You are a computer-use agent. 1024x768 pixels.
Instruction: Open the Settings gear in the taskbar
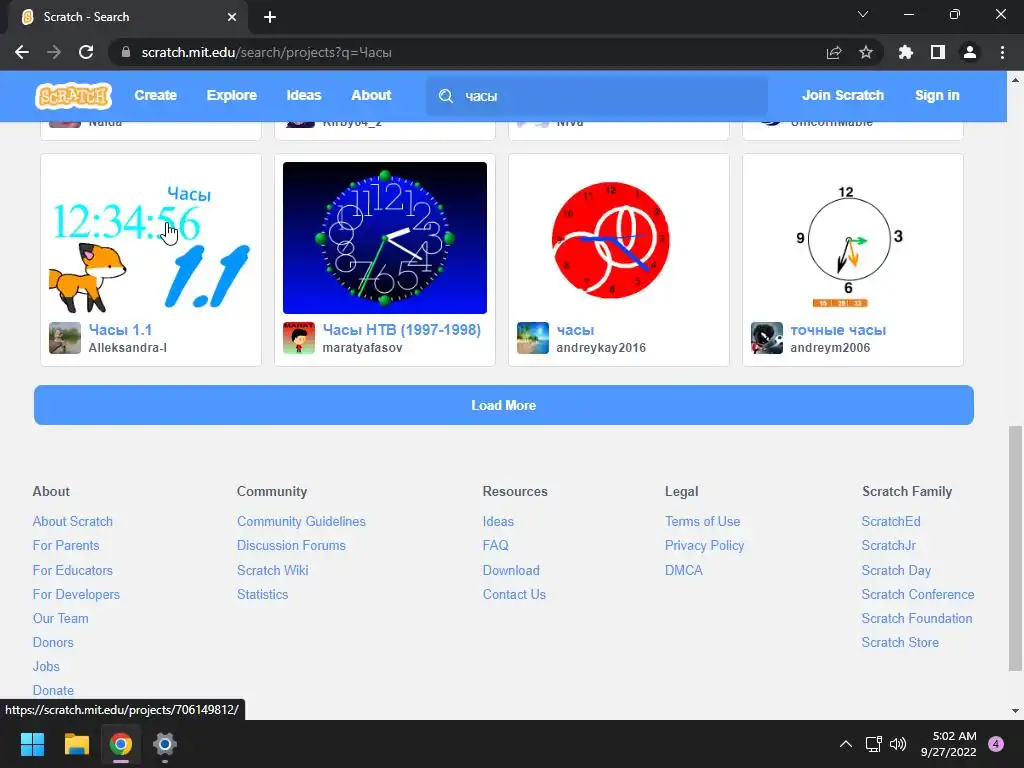tap(165, 744)
